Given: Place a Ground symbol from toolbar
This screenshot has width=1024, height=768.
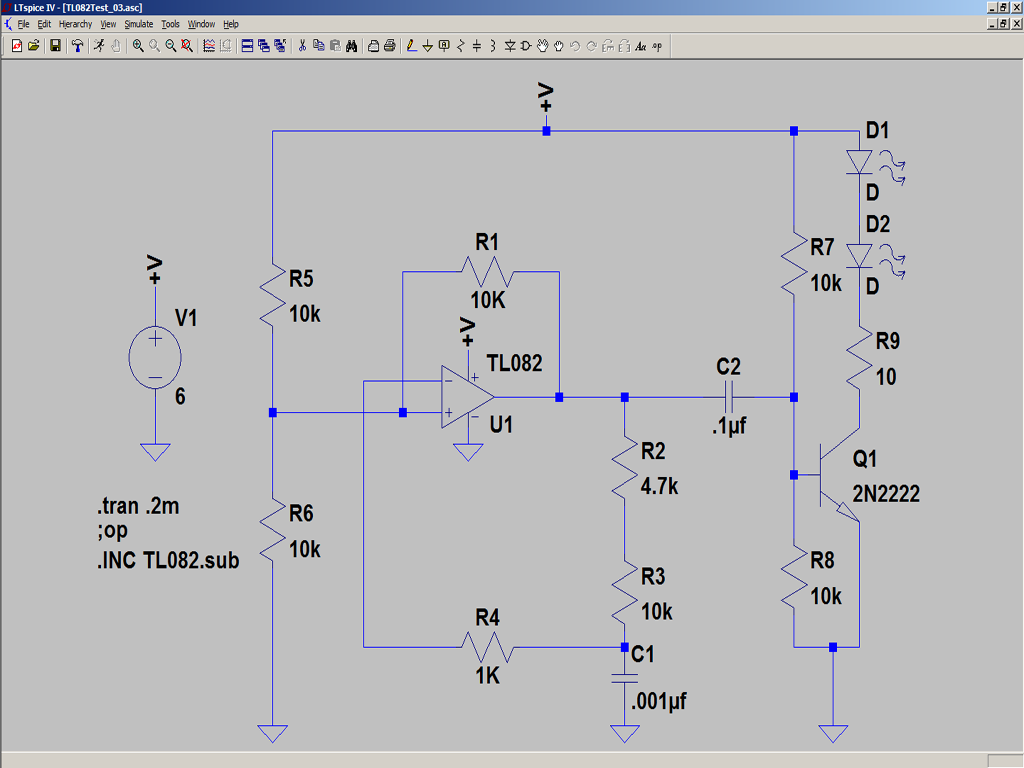Looking at the screenshot, I should pos(428,46).
